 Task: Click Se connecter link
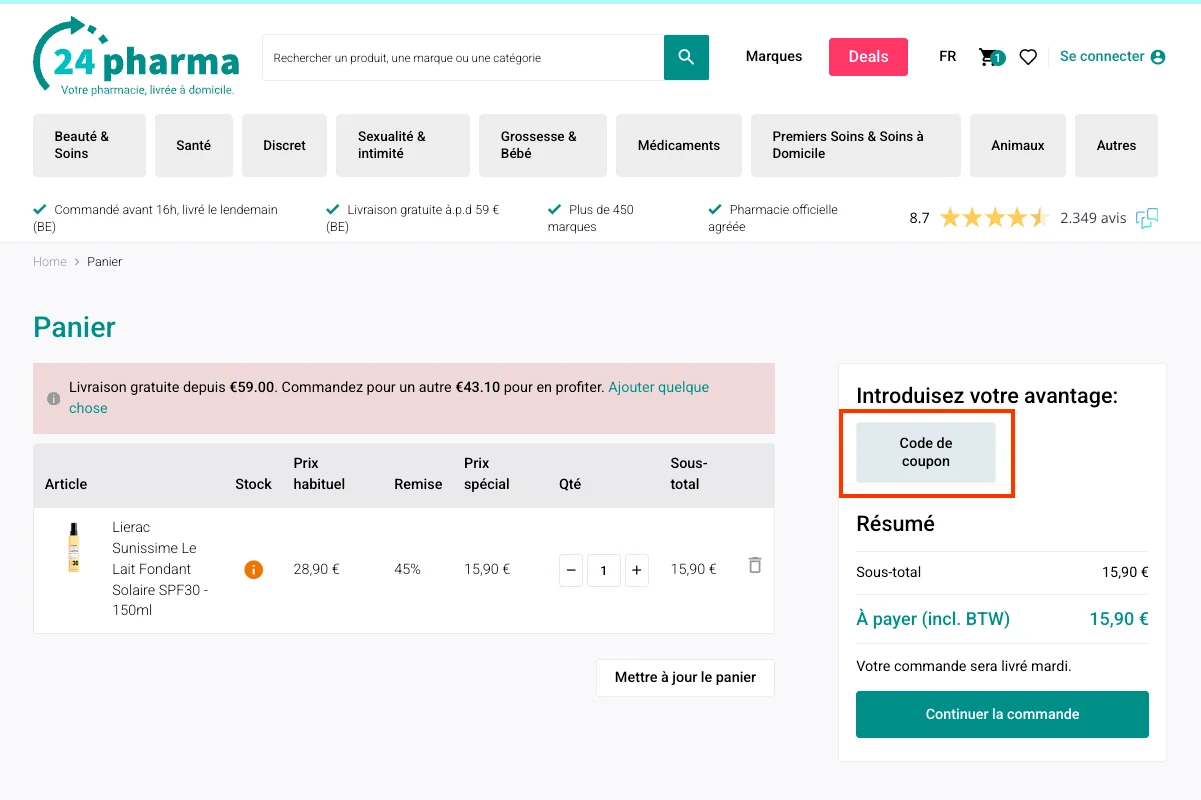(1102, 57)
